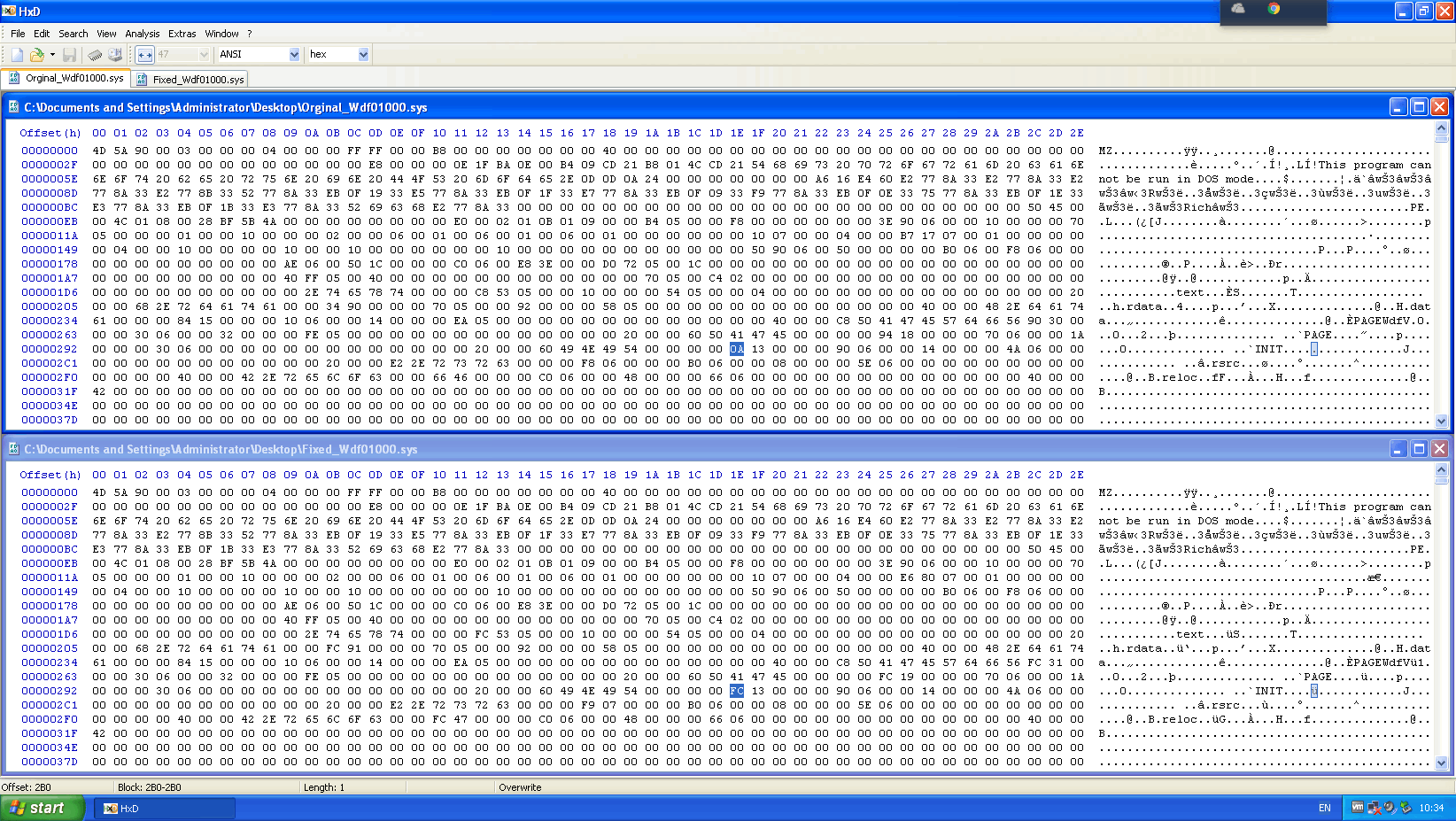1456x821 pixels.
Task: Open the Extras menu
Action: click(x=182, y=34)
